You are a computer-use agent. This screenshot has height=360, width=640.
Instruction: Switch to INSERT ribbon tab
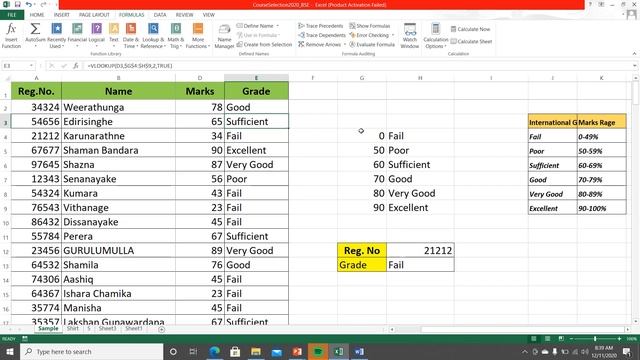(62, 15)
